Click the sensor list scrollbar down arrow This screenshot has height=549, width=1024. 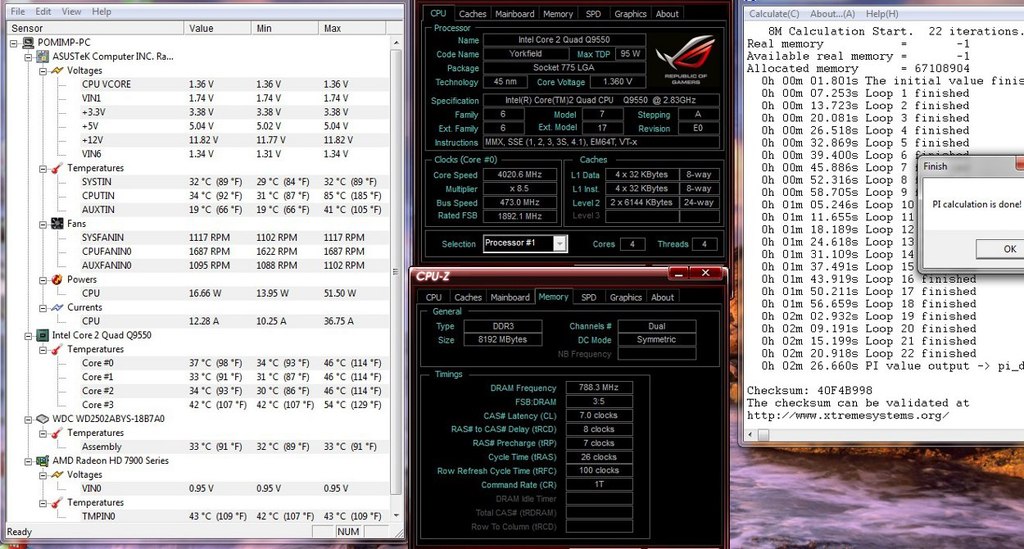[397, 517]
